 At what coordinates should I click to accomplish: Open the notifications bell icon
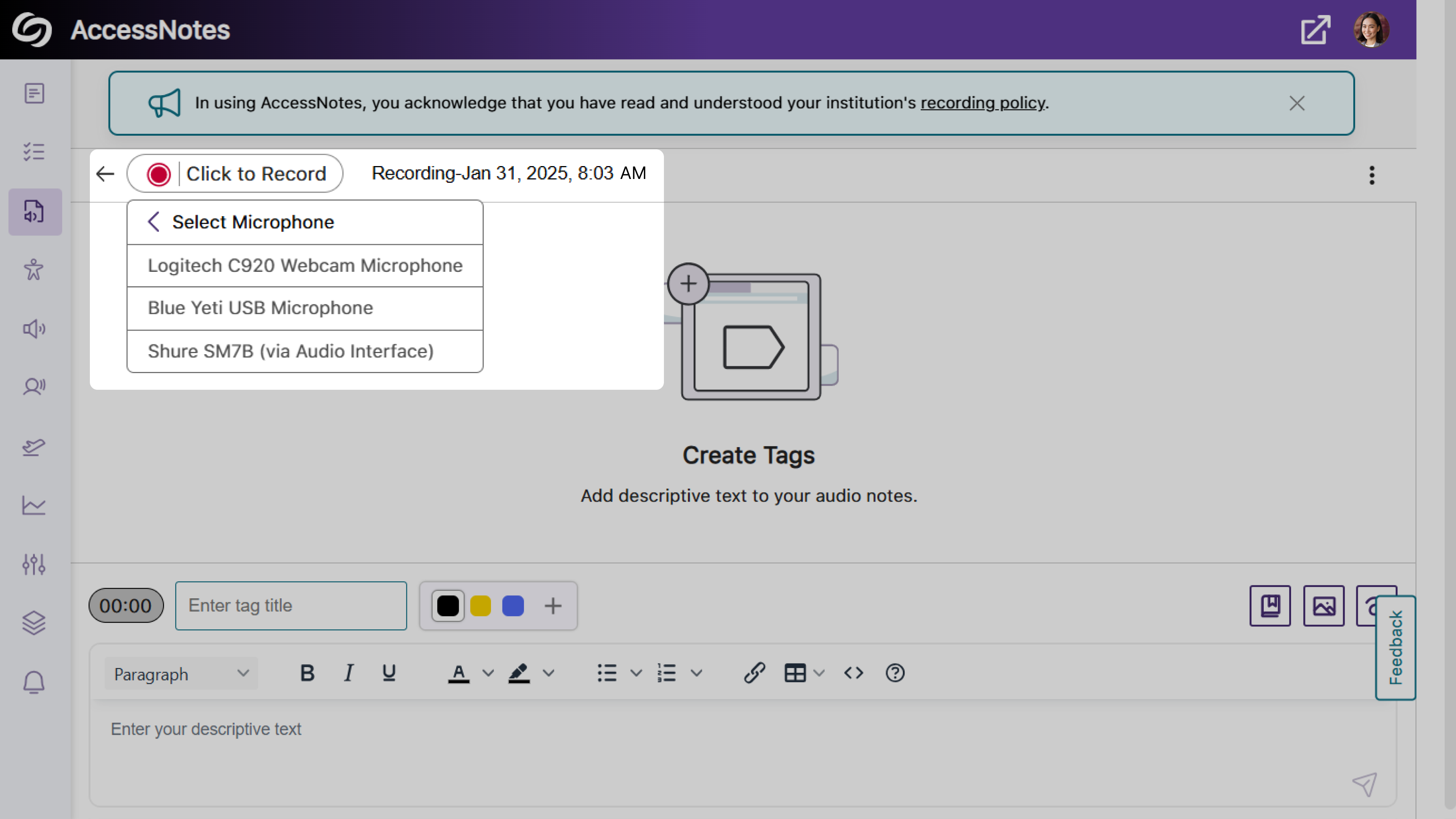tap(34, 682)
